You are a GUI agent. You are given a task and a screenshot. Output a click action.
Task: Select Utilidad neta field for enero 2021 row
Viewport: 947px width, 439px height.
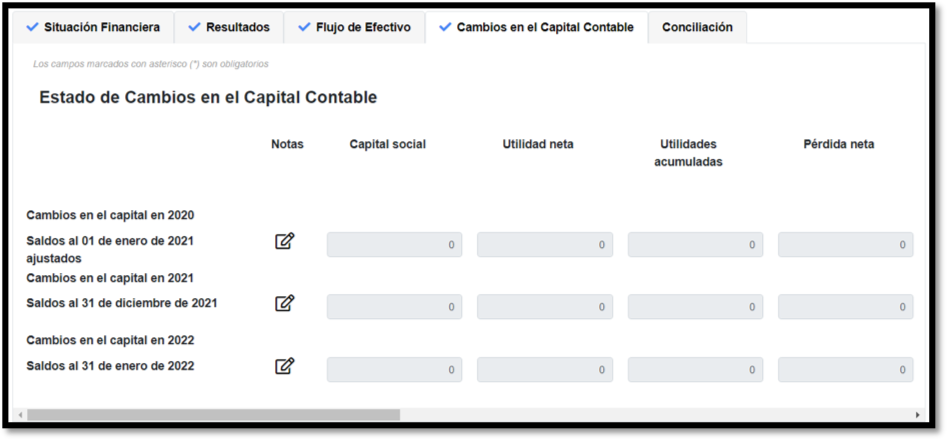click(544, 245)
